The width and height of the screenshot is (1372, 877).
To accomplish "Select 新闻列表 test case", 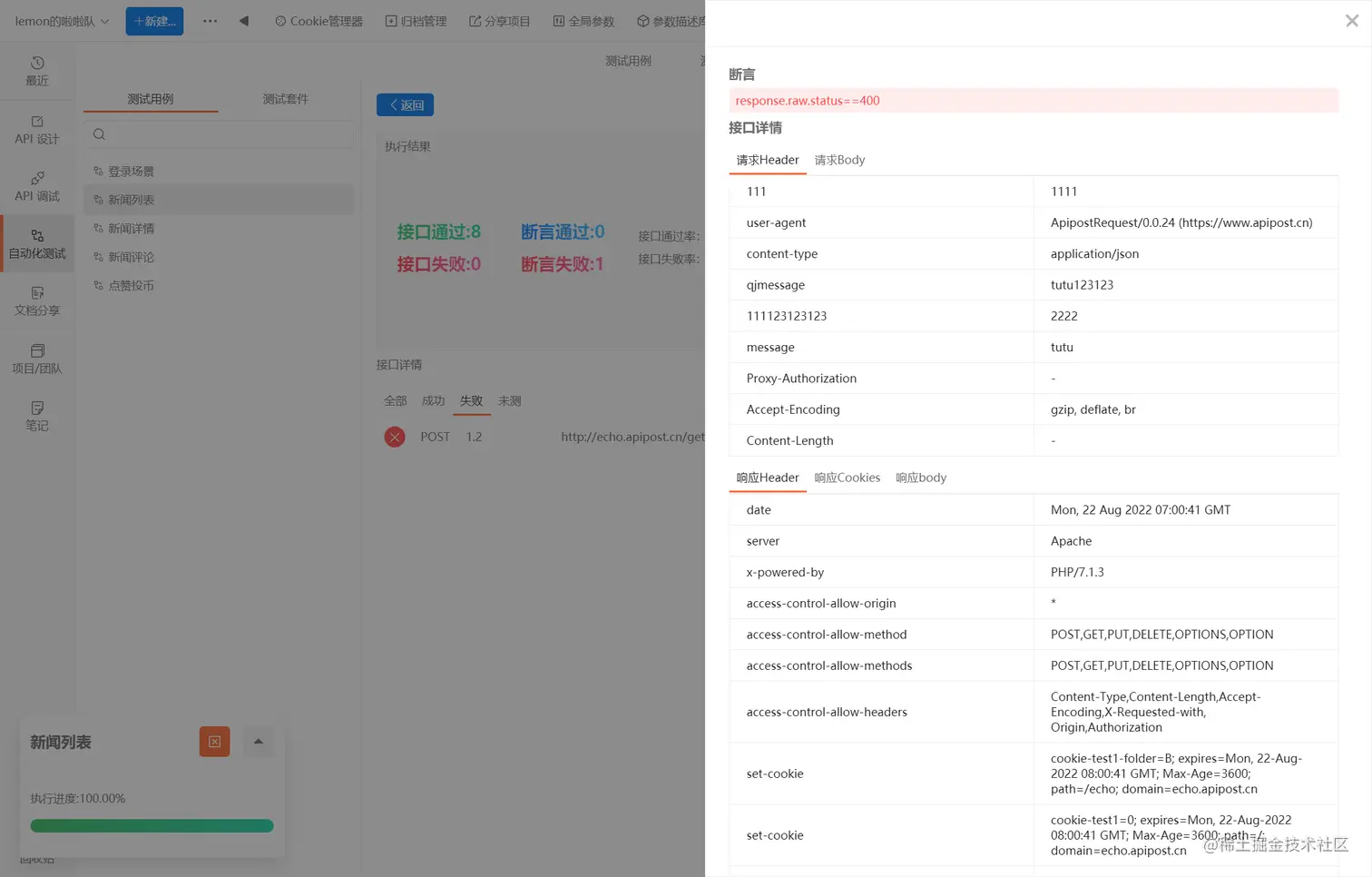I will (219, 200).
